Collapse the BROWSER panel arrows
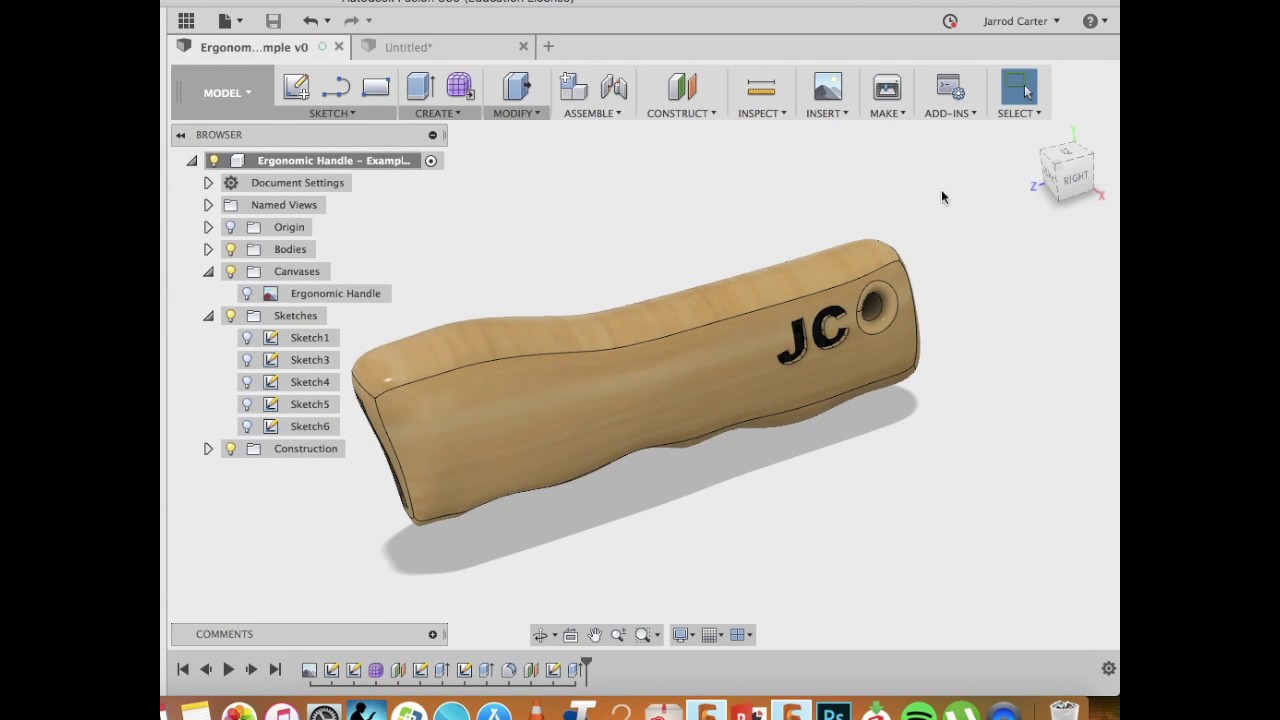This screenshot has width=1280, height=720. 180,135
